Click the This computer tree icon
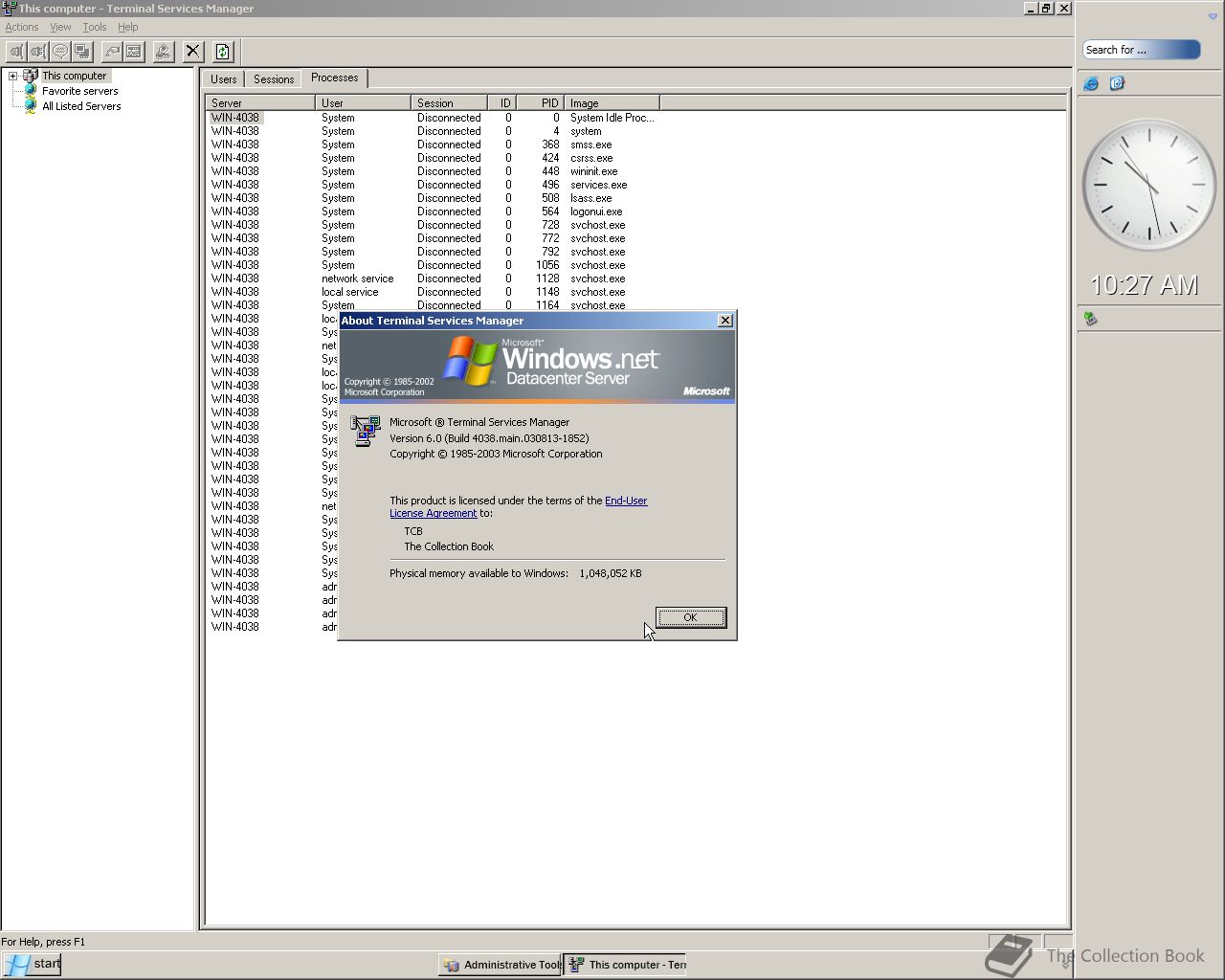Viewport: 1225px width, 980px height. (31, 76)
